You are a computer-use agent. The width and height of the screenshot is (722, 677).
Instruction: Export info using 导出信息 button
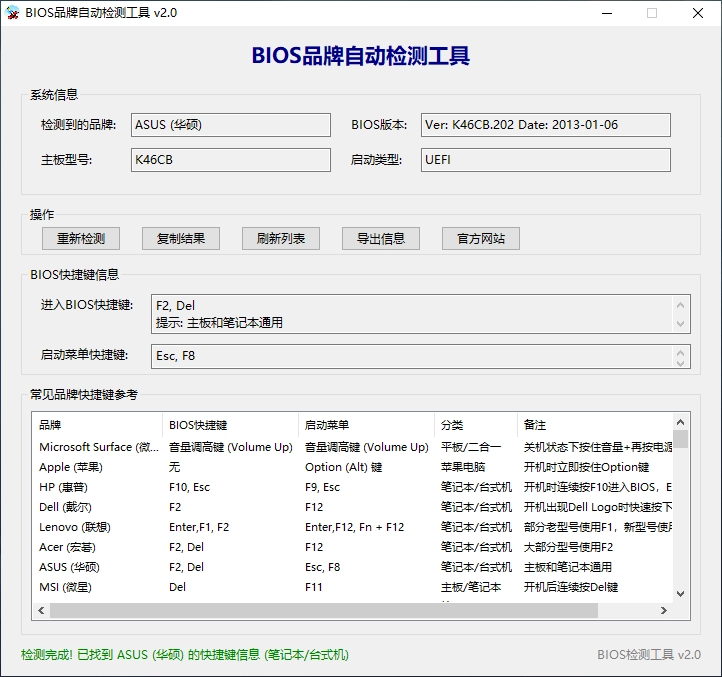point(381,239)
